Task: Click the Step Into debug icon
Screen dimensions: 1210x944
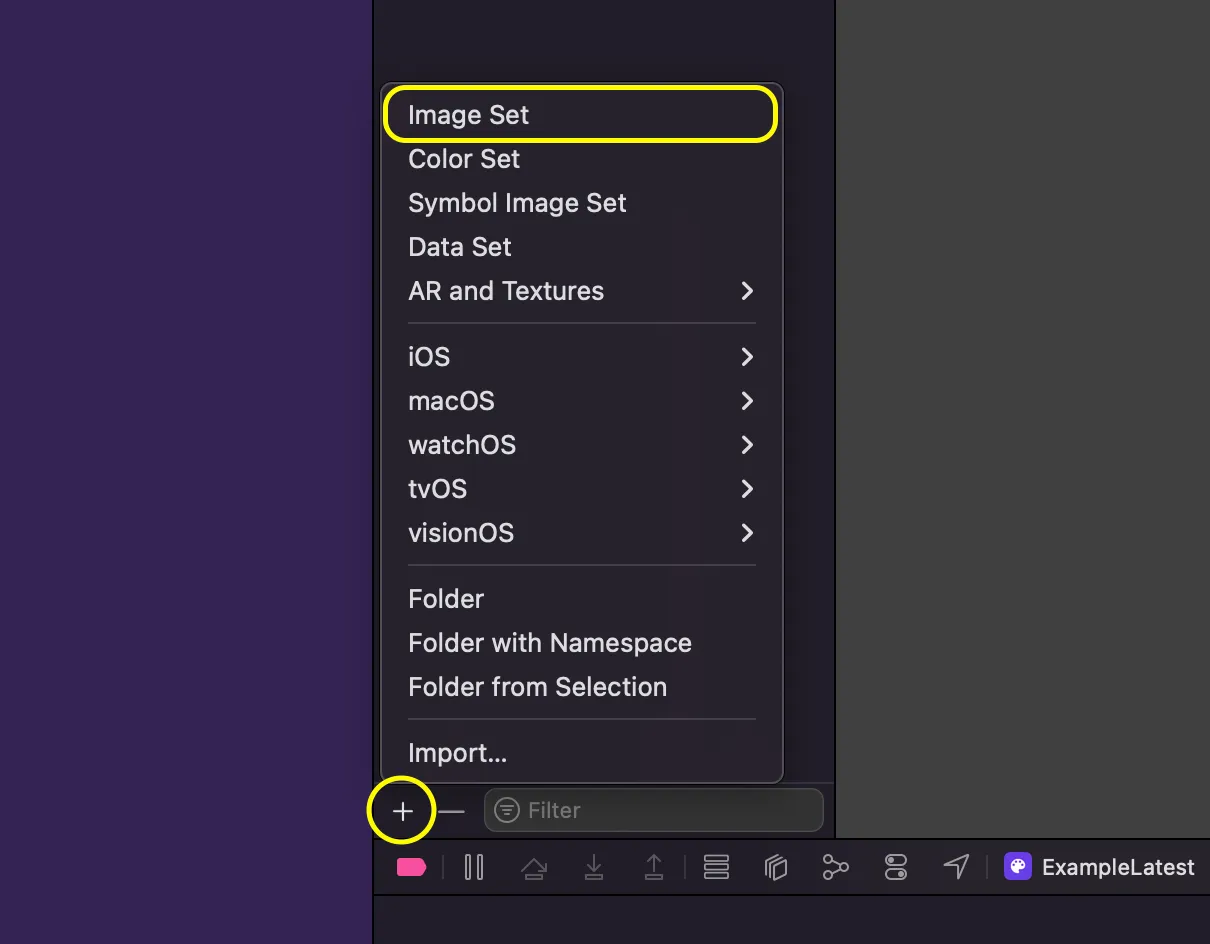Action: [x=594, y=867]
